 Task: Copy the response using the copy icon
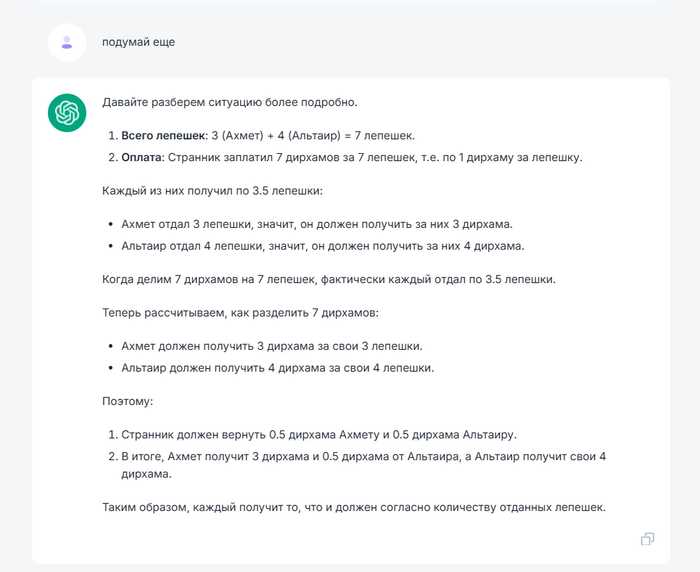647,539
